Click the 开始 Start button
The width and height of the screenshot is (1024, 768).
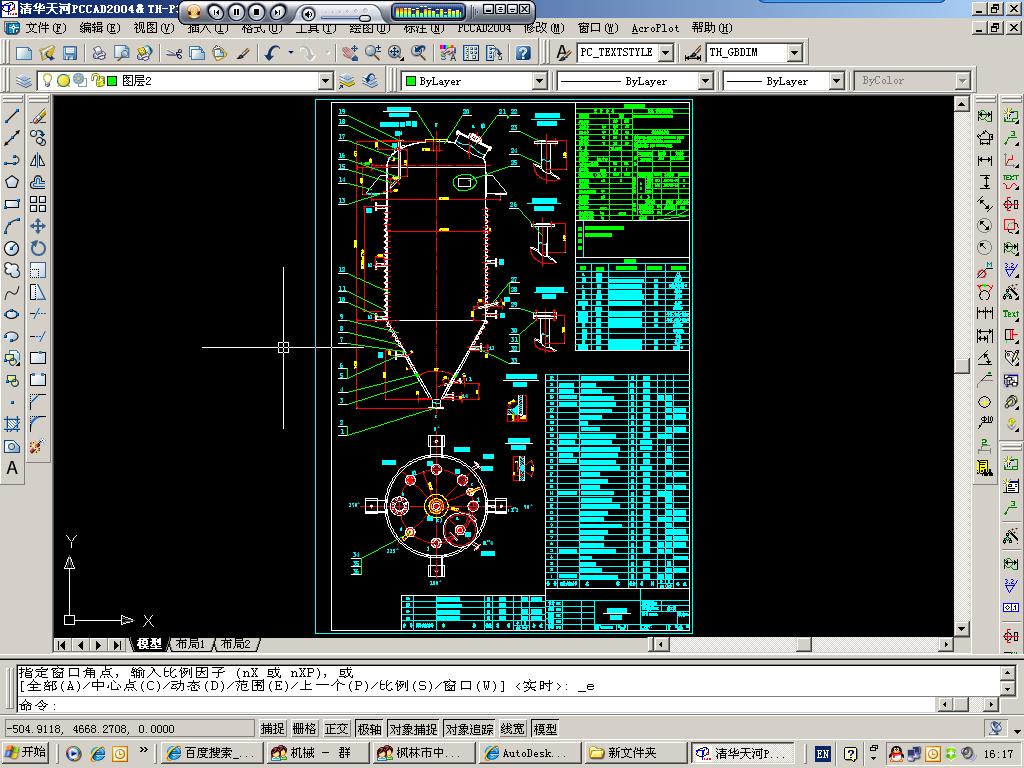[27, 753]
